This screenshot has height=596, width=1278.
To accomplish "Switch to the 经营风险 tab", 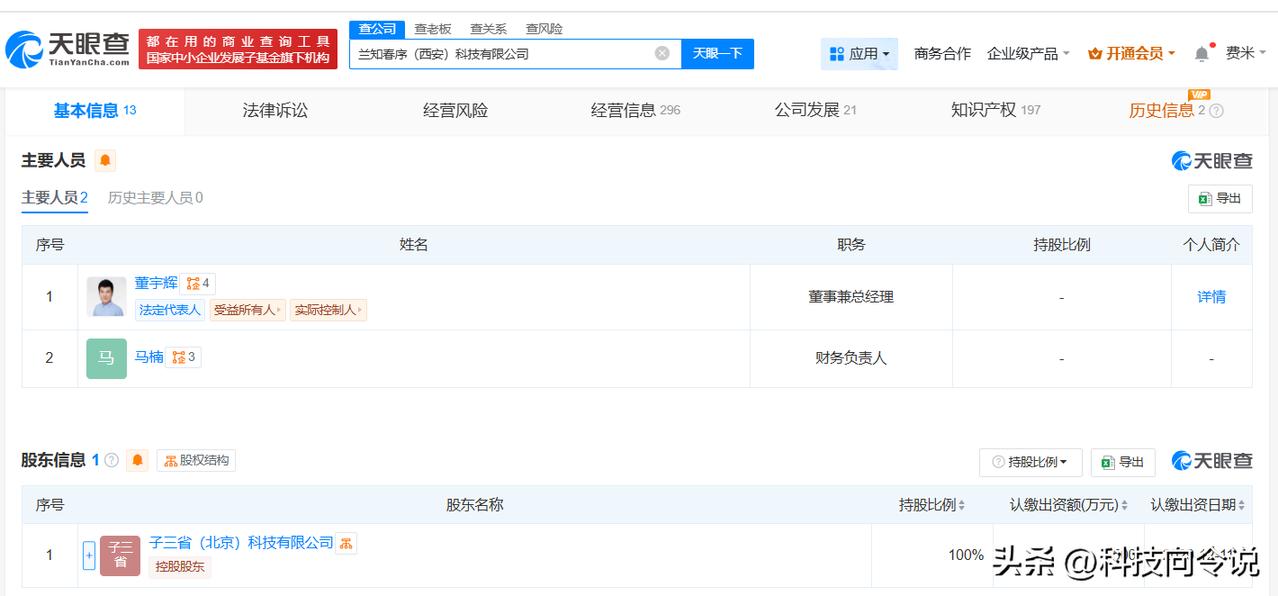I will coord(455,111).
